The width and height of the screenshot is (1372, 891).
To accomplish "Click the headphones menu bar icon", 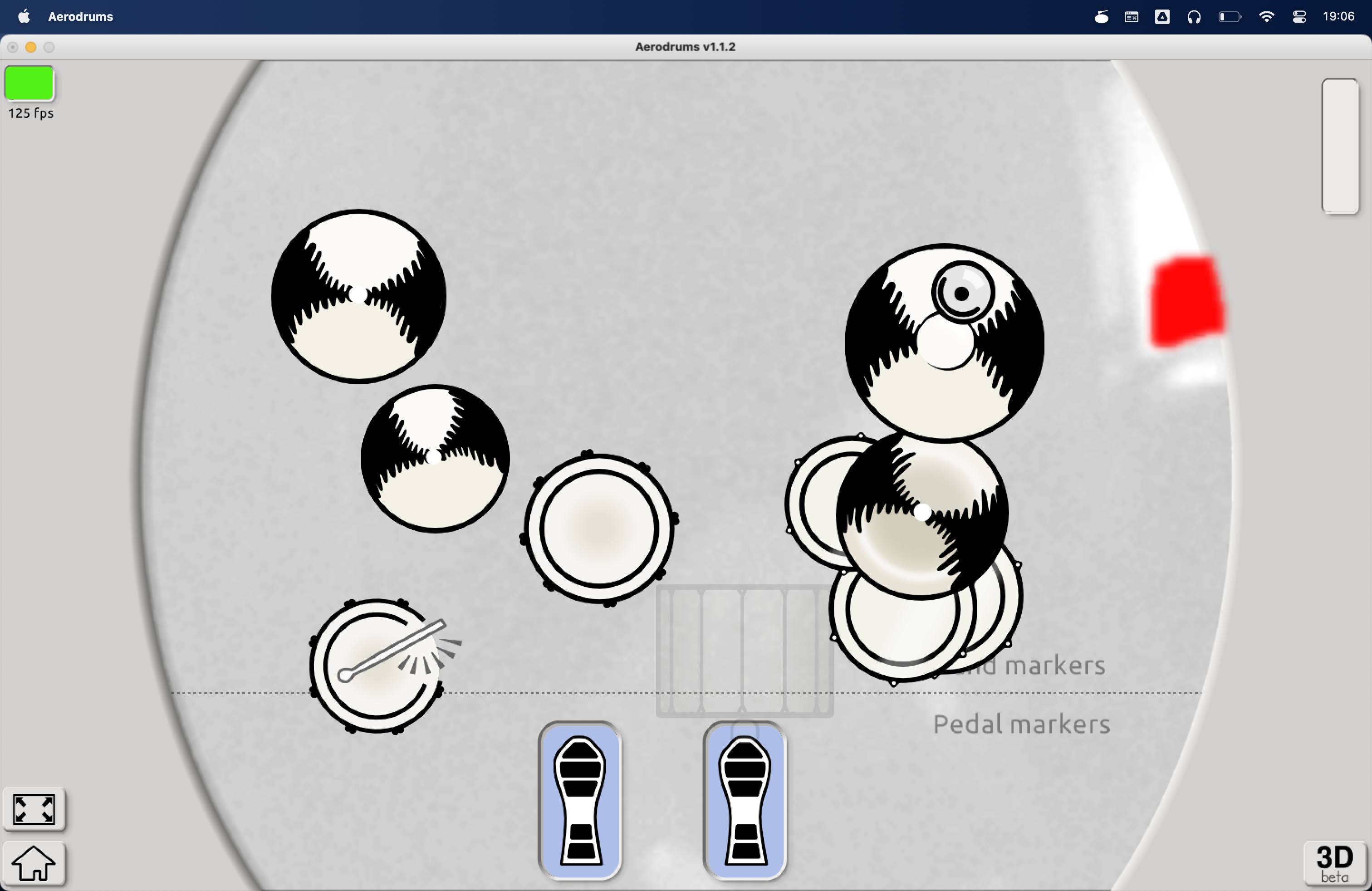I will [1194, 17].
